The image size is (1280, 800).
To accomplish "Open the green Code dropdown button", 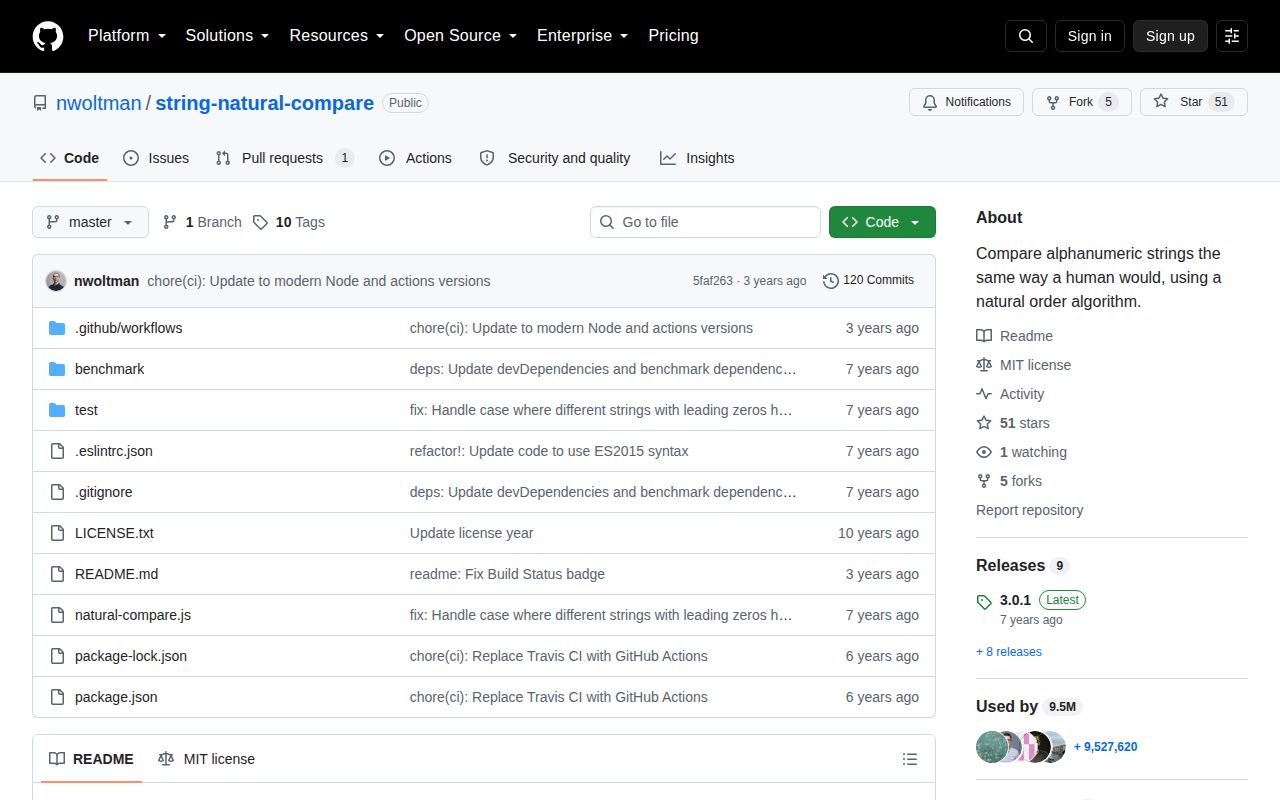I will point(882,222).
